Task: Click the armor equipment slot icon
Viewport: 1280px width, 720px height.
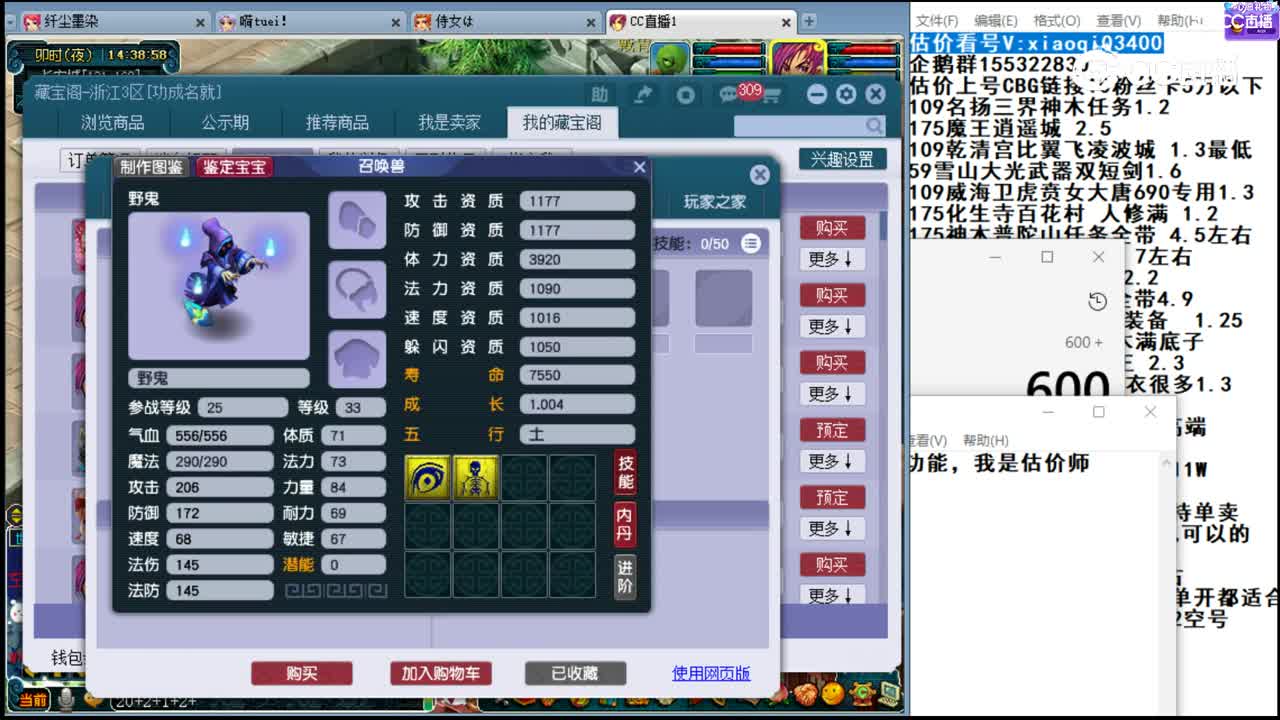Action: [x=357, y=359]
